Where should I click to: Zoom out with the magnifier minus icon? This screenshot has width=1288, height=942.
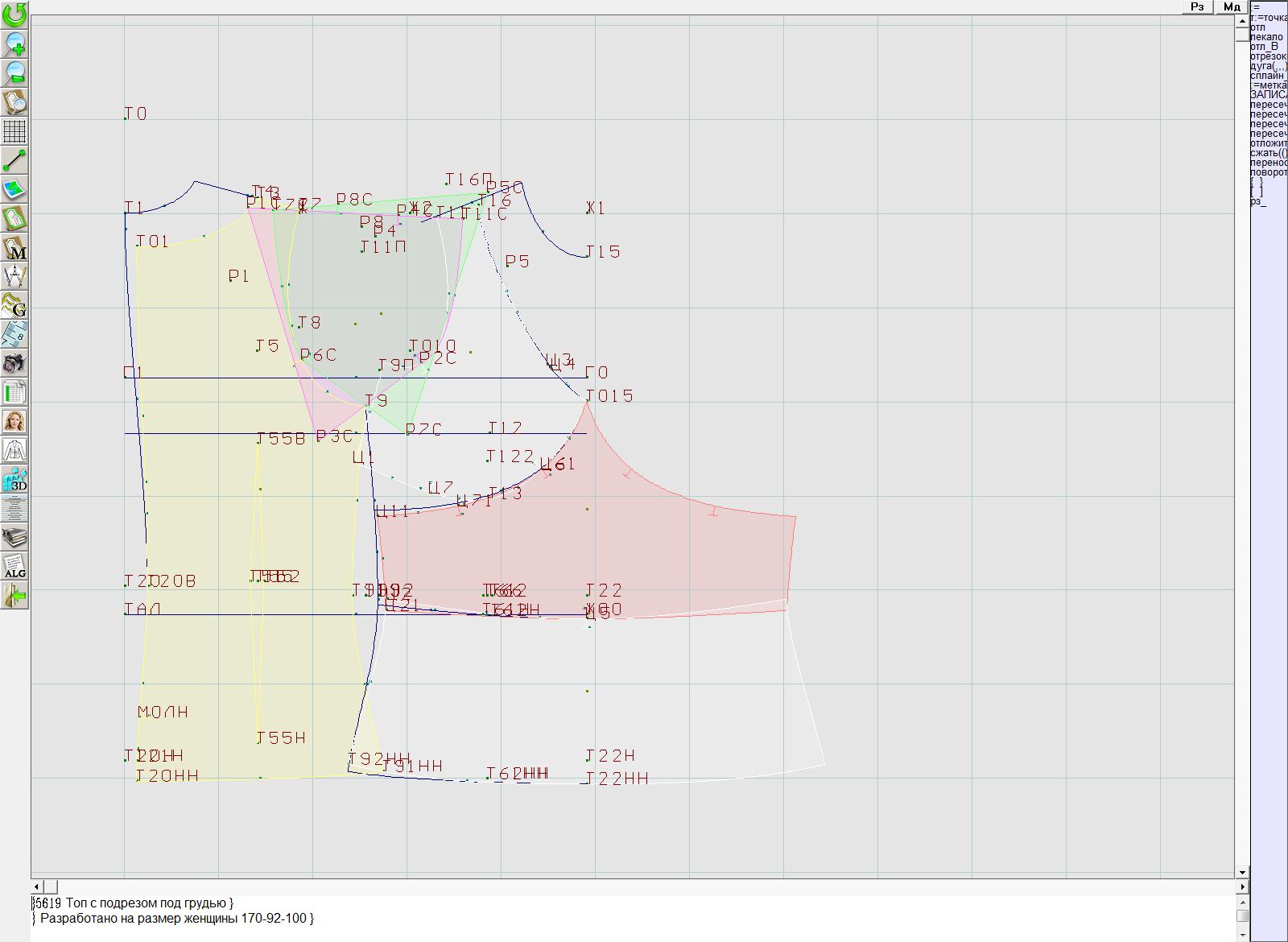(x=14, y=72)
